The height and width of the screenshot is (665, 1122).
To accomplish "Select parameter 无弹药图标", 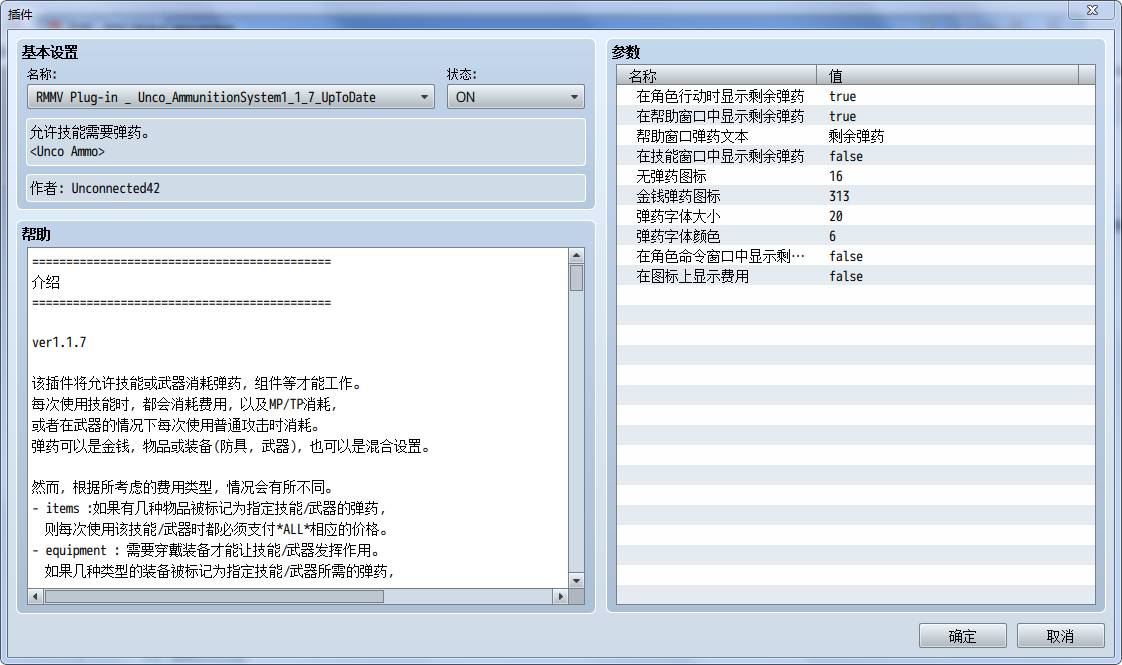I will pos(671,176).
